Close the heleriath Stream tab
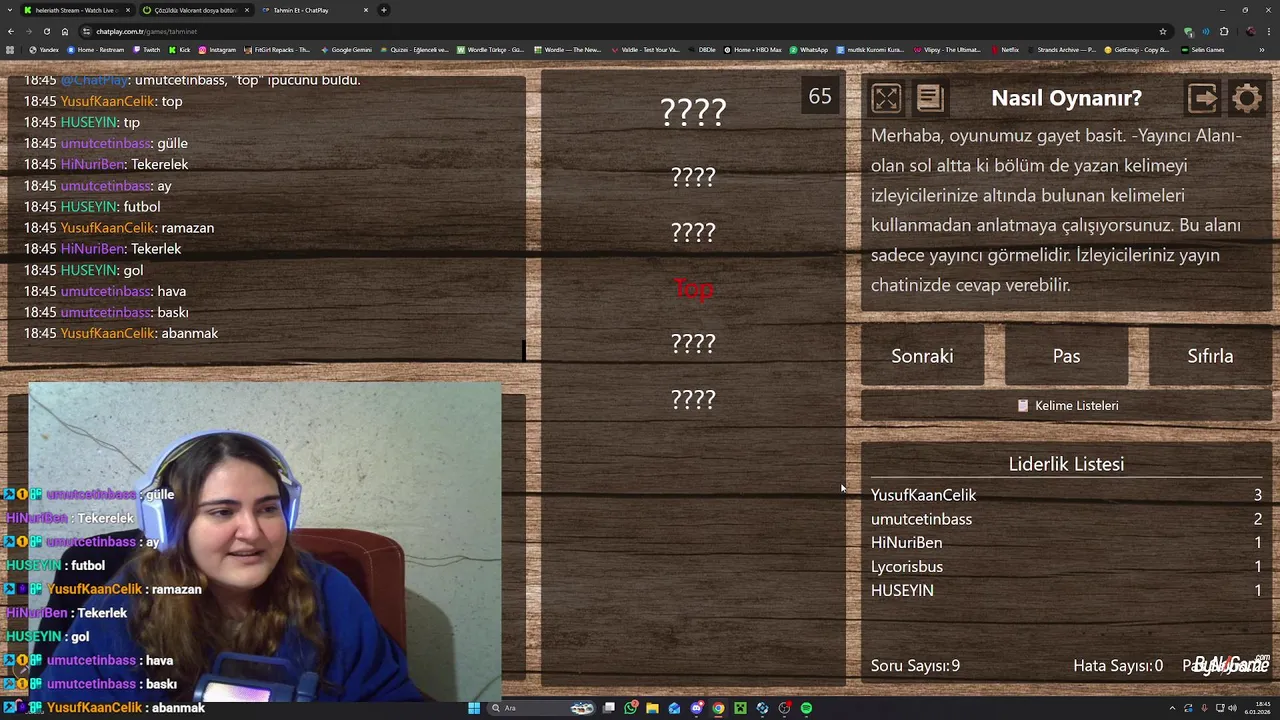The height and width of the screenshot is (720, 1280). [128, 10]
